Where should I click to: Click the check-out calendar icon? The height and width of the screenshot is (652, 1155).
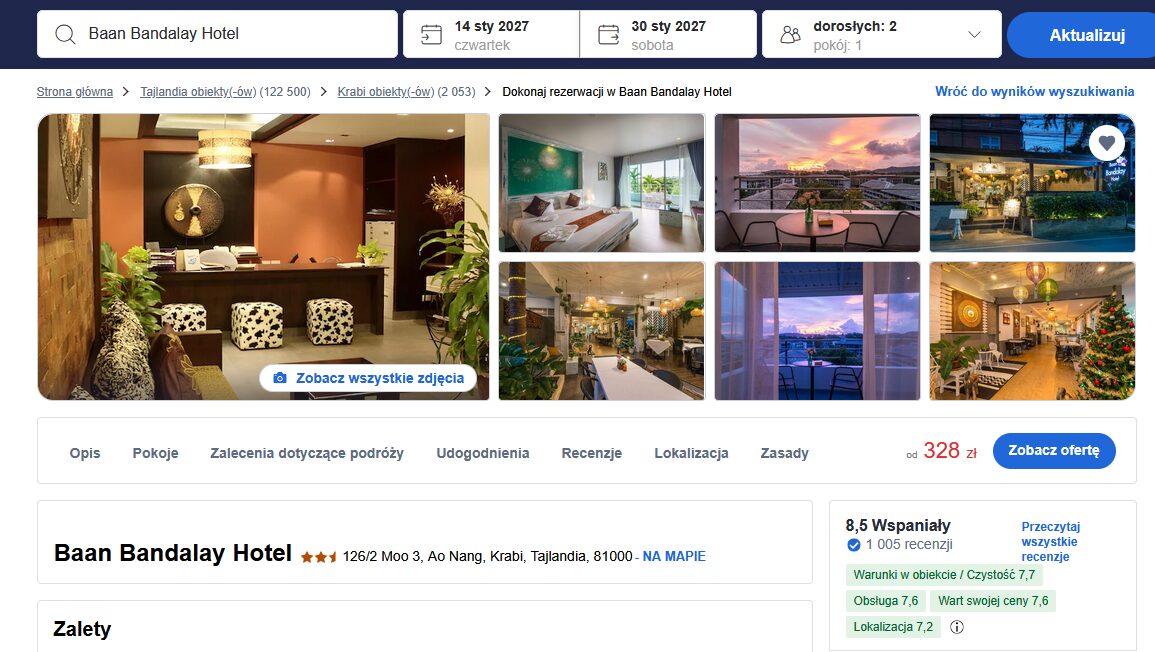(x=608, y=34)
